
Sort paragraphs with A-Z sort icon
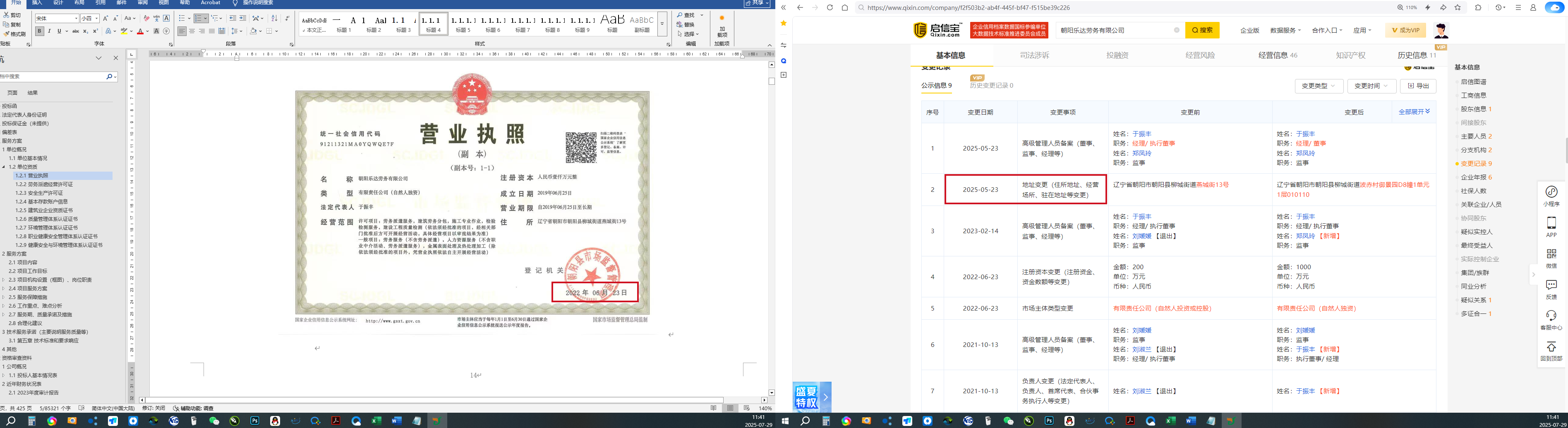click(274, 19)
